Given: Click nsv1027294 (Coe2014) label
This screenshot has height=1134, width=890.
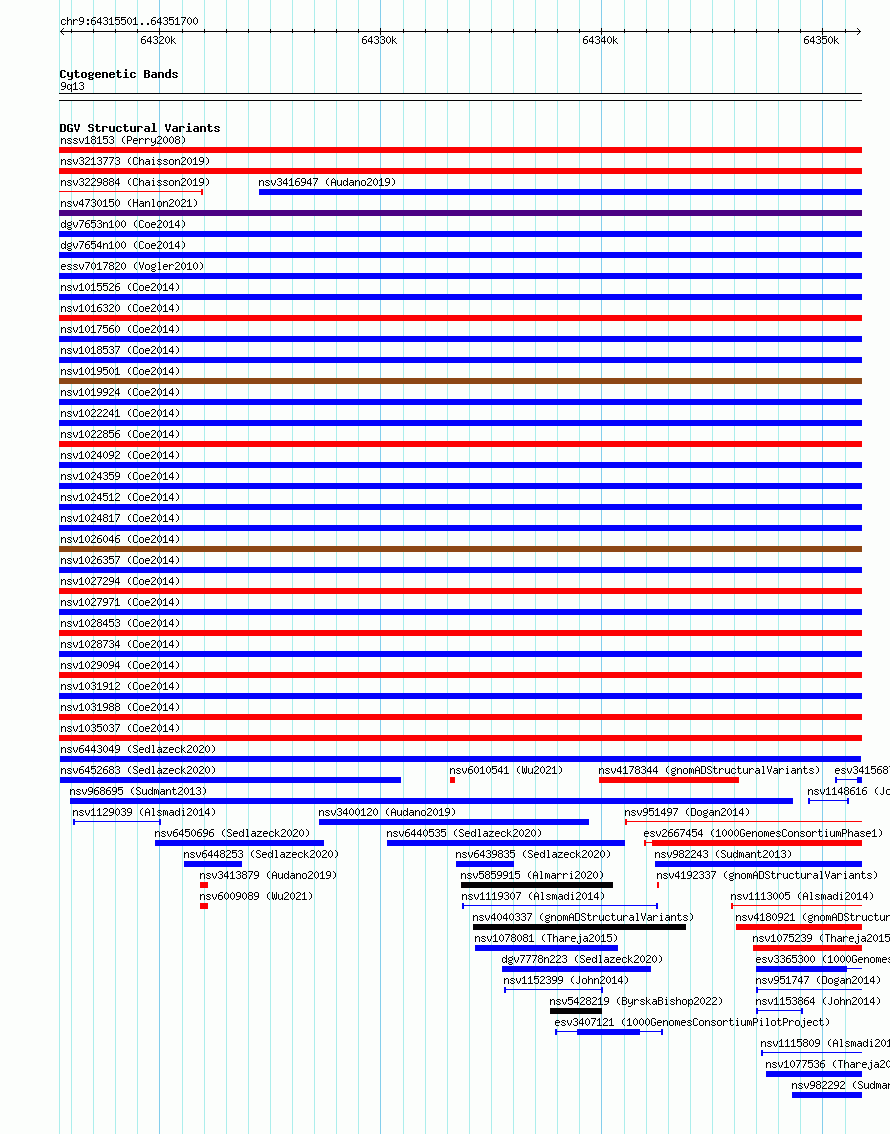Looking at the screenshot, I should (120, 581).
